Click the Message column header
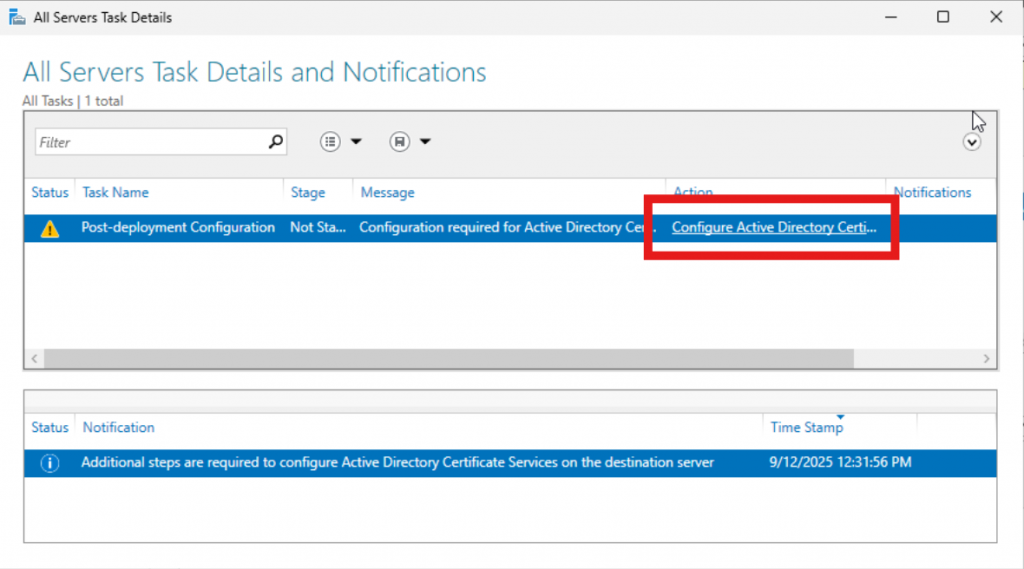 tap(388, 192)
